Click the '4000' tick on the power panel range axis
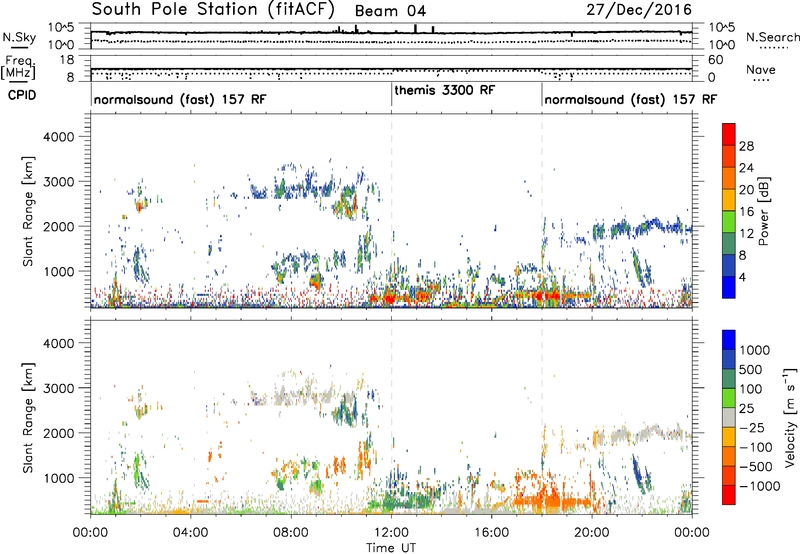Screen dimensions: 800x554 [58, 137]
